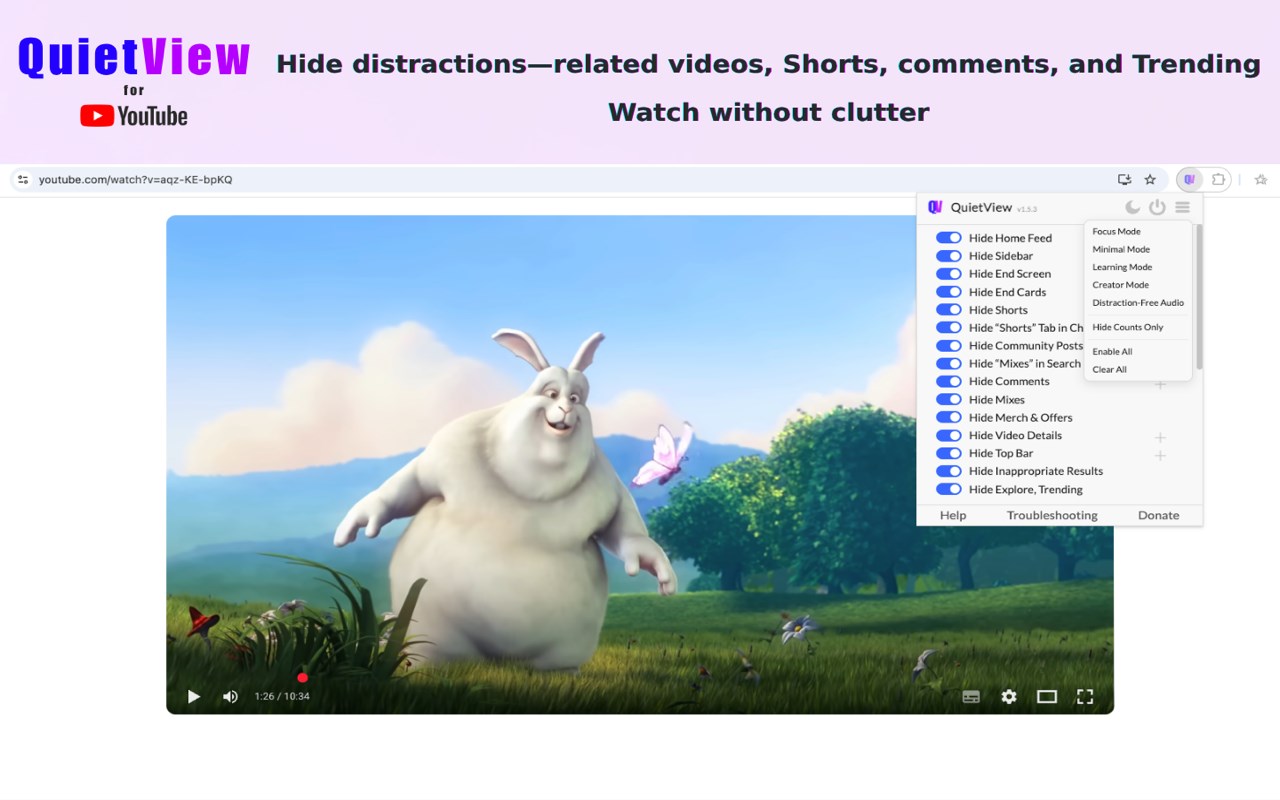Toggle subtitles icon in the video player

(x=971, y=697)
